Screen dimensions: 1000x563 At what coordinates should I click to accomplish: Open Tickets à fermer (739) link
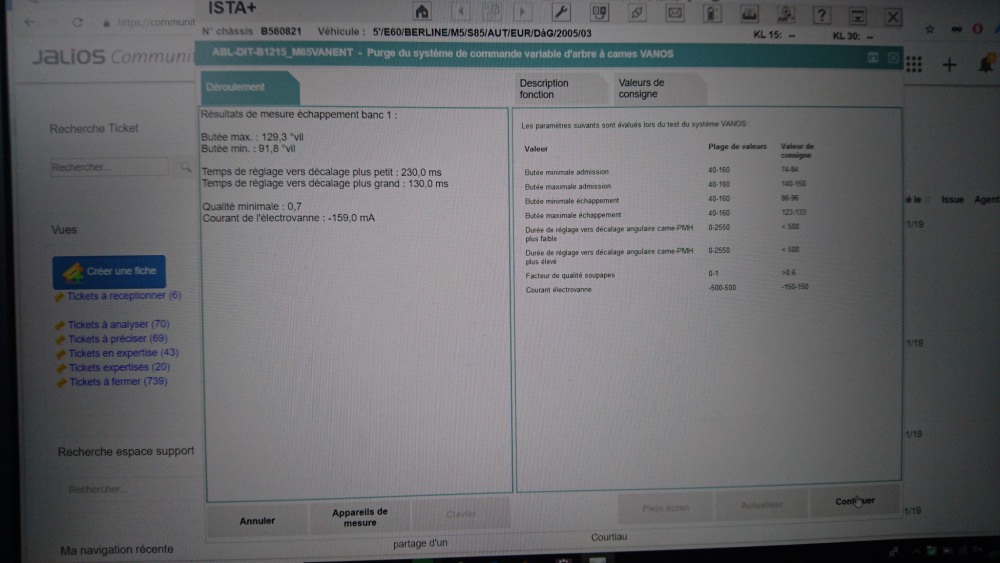(118, 382)
